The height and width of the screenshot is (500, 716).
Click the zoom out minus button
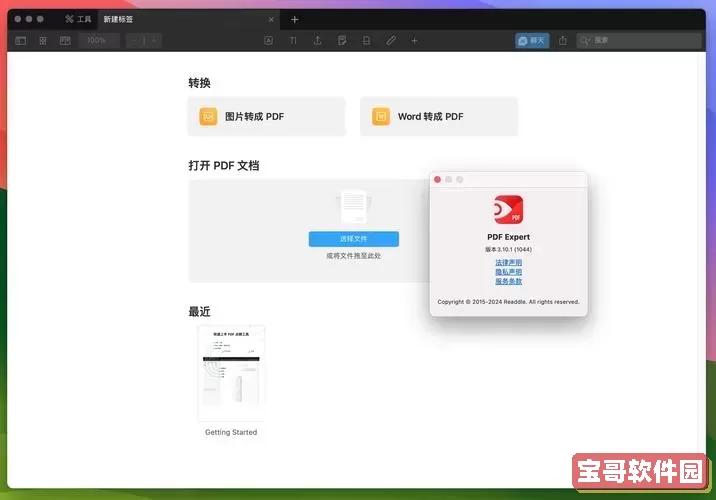point(134,41)
